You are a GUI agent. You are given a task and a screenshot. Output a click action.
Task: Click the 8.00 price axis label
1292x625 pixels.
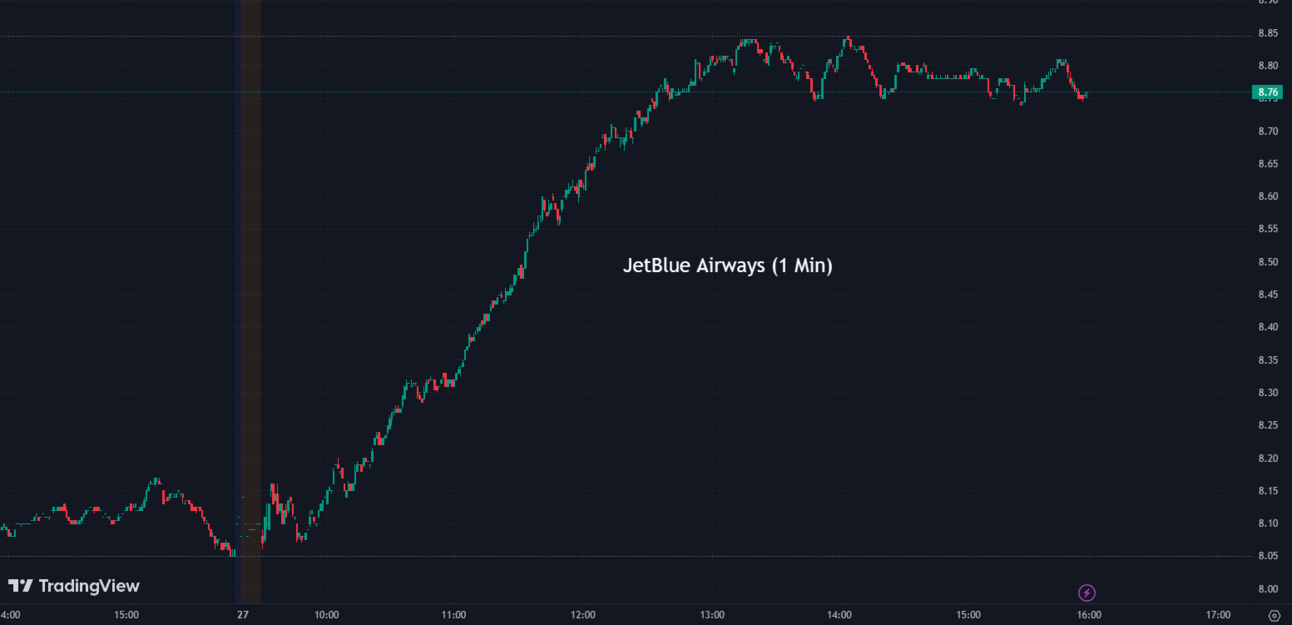point(1268,589)
